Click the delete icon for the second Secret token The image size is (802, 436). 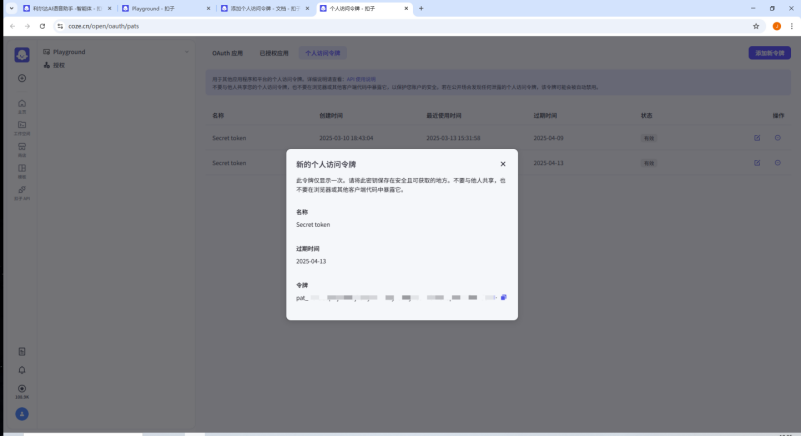tap(777, 163)
